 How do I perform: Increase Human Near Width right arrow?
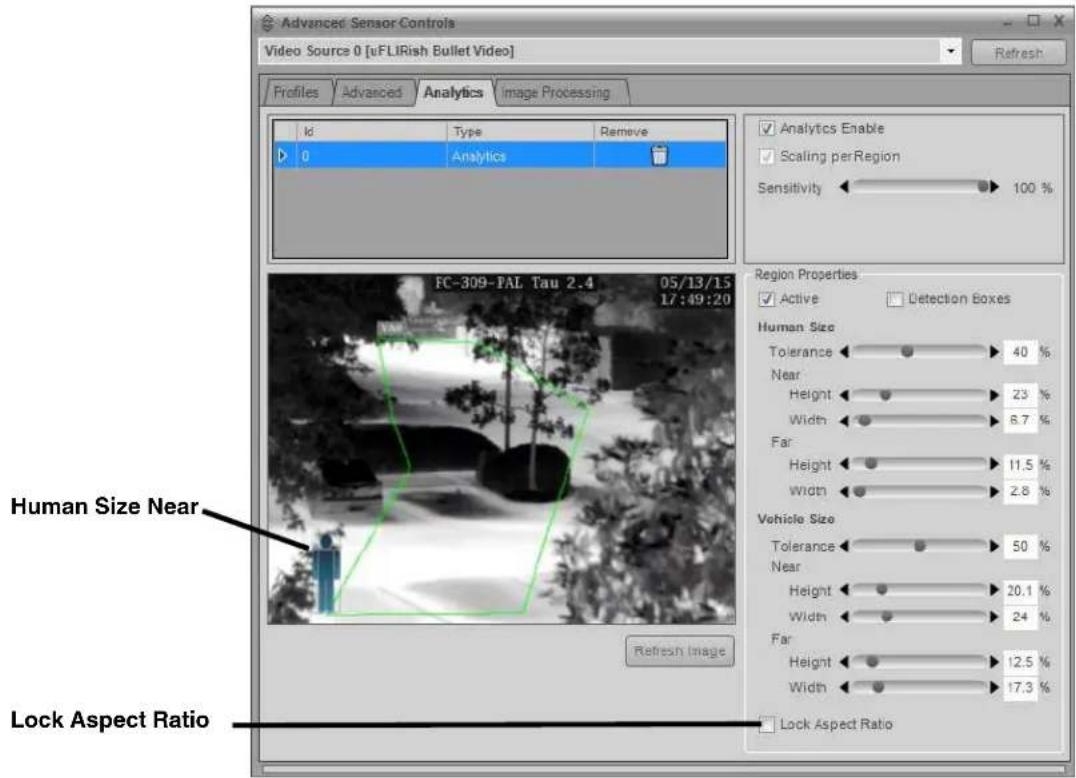click(x=994, y=421)
